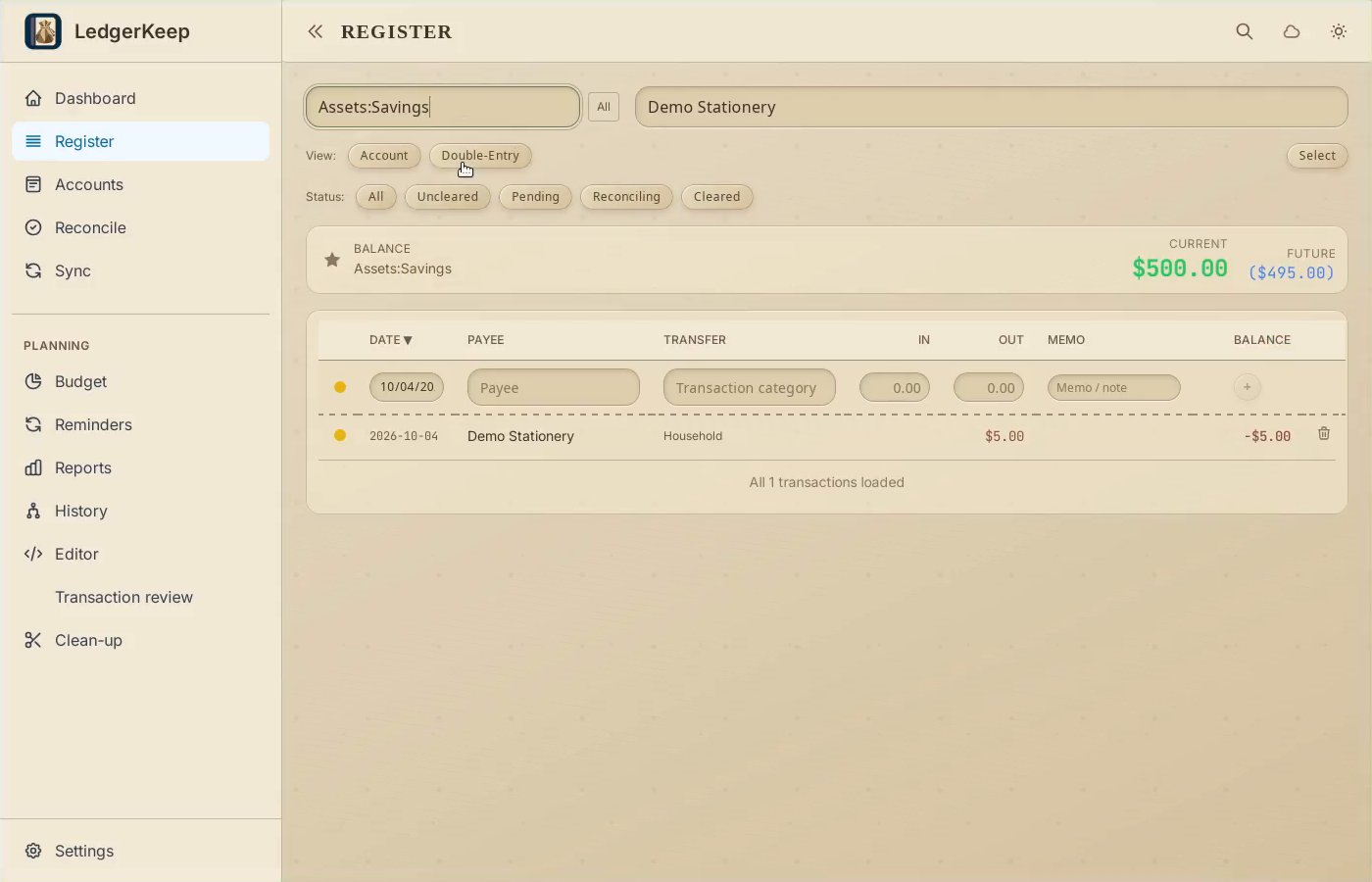This screenshot has height=882, width=1372.
Task: Filter status by Uncleared
Action: pyautogui.click(x=448, y=197)
